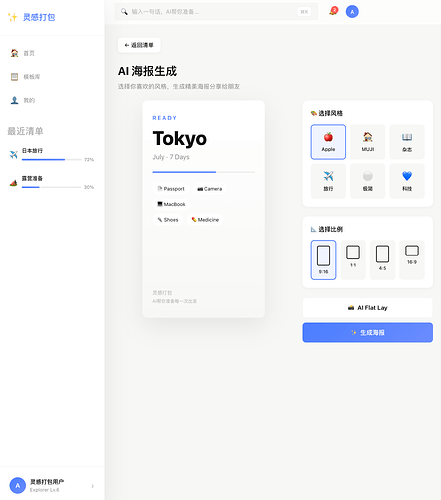Click the profile person icon
The image size is (441, 500).
point(14,100)
